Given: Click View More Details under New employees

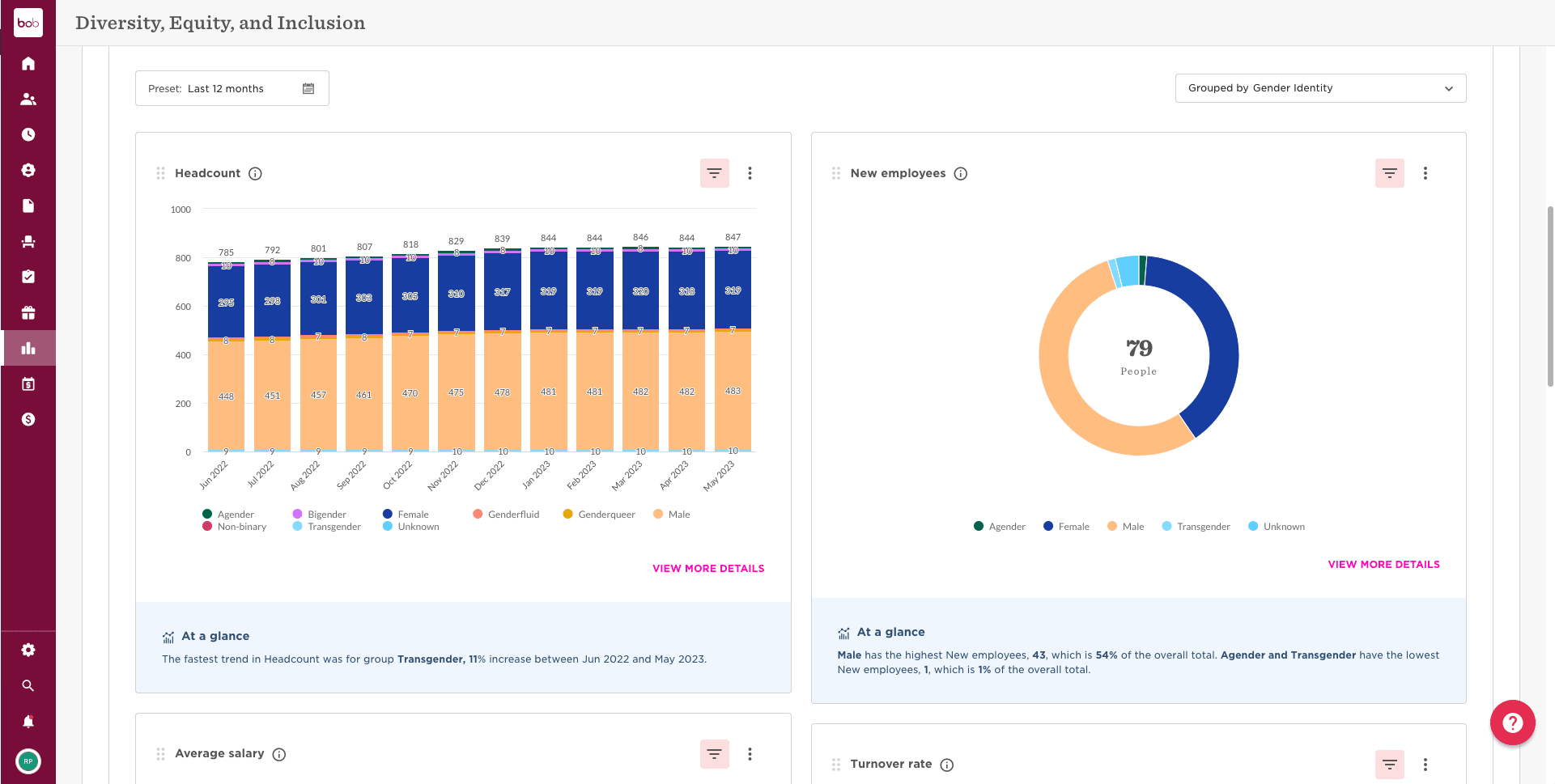Looking at the screenshot, I should [1383, 565].
